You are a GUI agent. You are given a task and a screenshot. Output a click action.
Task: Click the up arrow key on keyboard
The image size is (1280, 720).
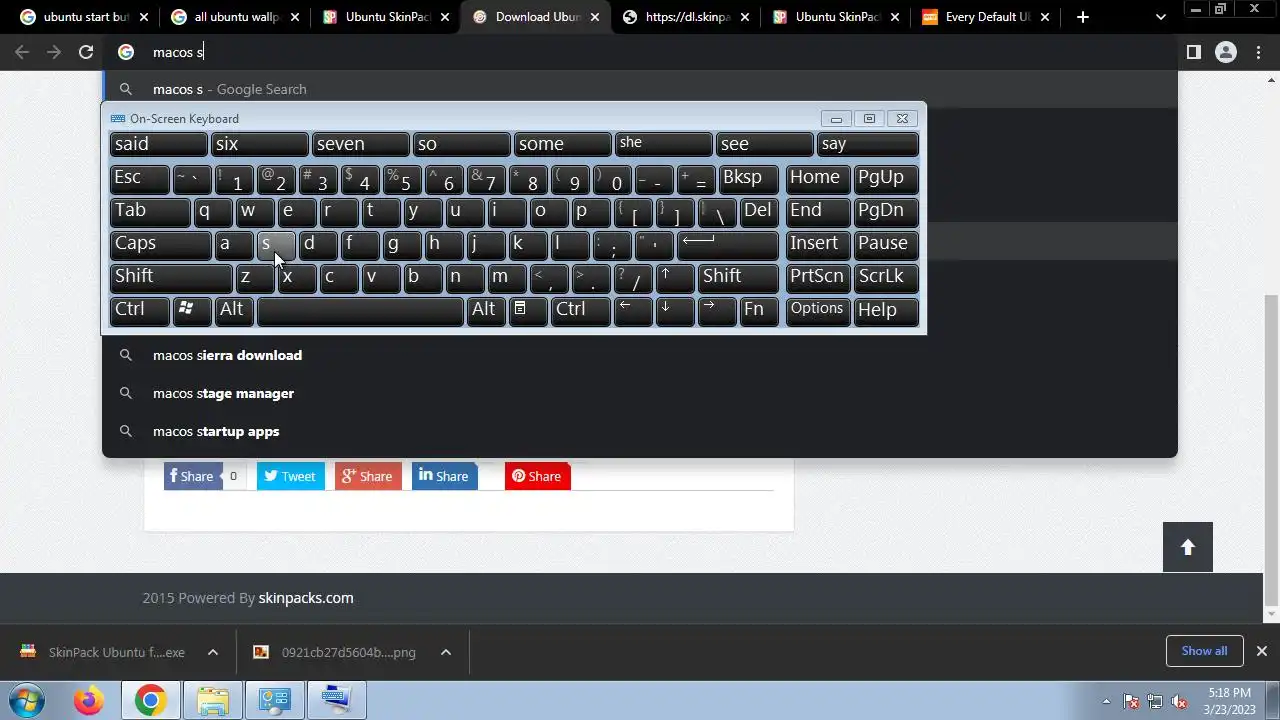tap(675, 277)
